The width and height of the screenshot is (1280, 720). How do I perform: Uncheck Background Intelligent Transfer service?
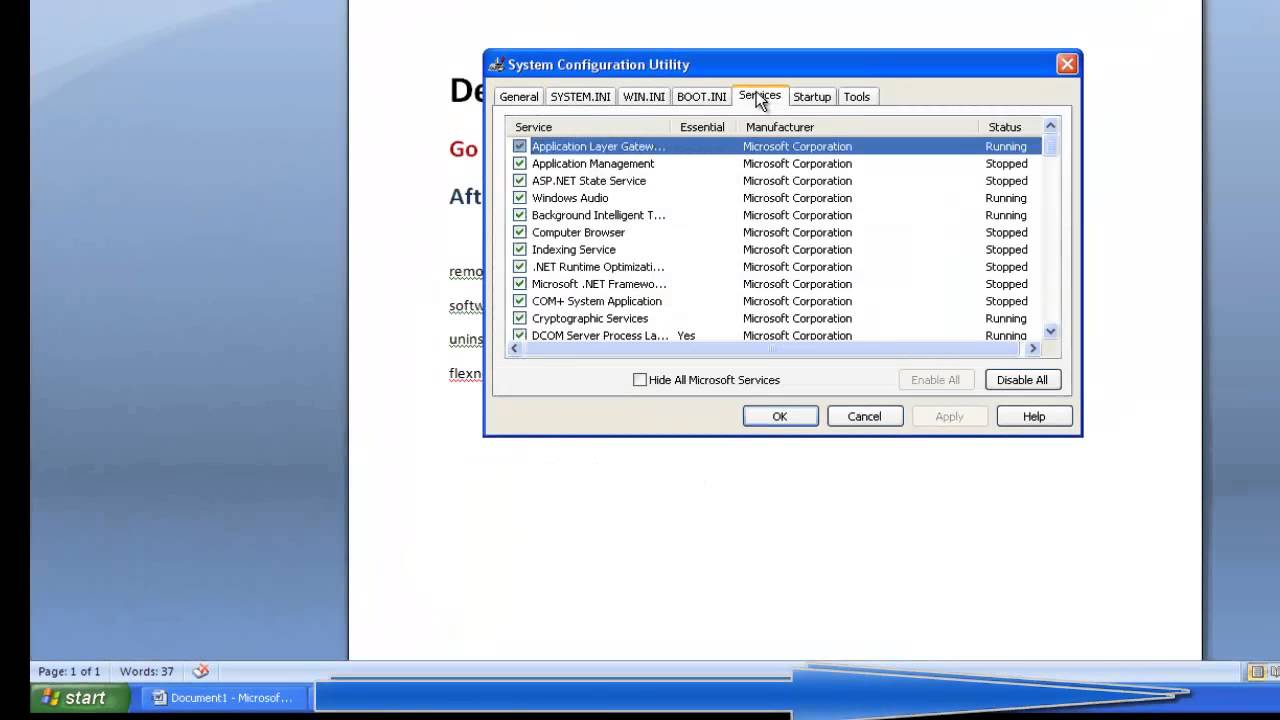(520, 215)
